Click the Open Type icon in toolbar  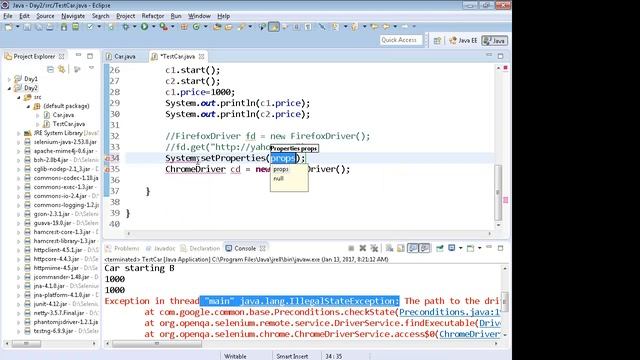click(x=217, y=27)
